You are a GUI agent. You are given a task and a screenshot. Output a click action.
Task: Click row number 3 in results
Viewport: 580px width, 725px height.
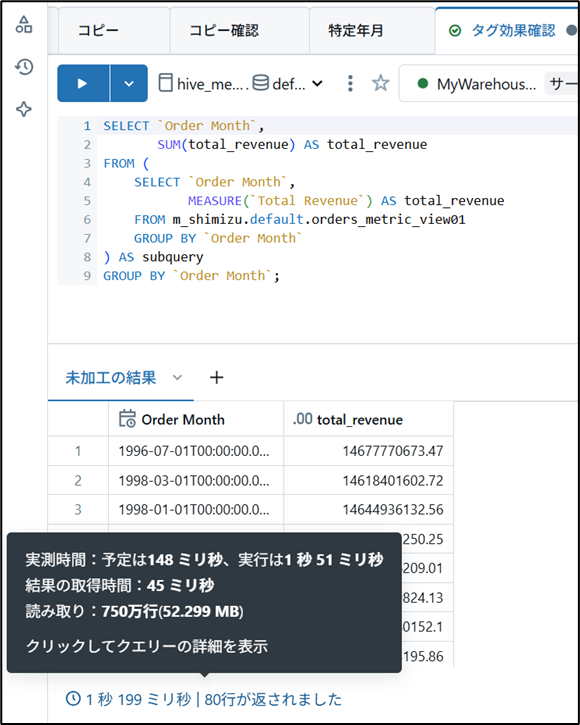(78, 510)
